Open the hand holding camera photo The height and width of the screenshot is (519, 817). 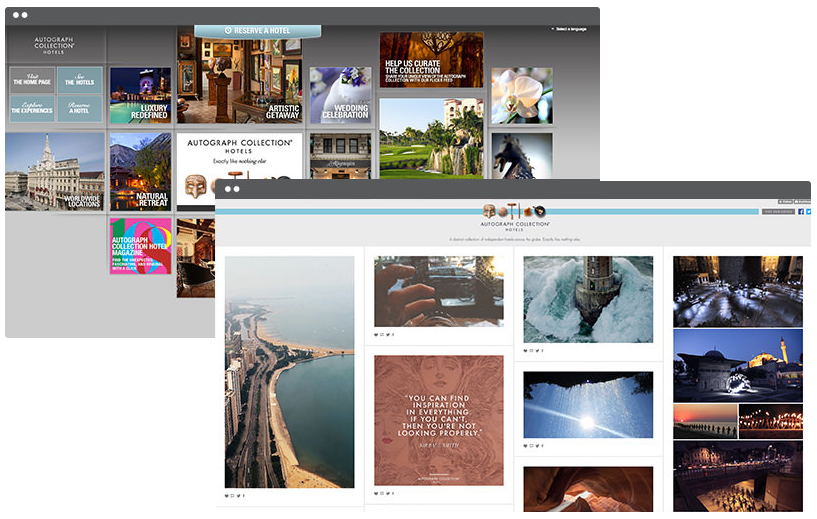(x=439, y=291)
